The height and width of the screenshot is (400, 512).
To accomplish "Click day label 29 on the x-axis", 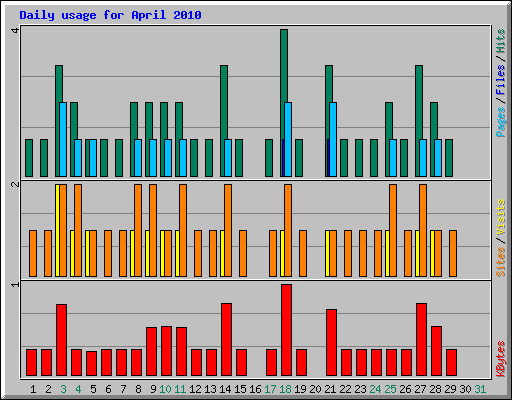I will point(450,389).
